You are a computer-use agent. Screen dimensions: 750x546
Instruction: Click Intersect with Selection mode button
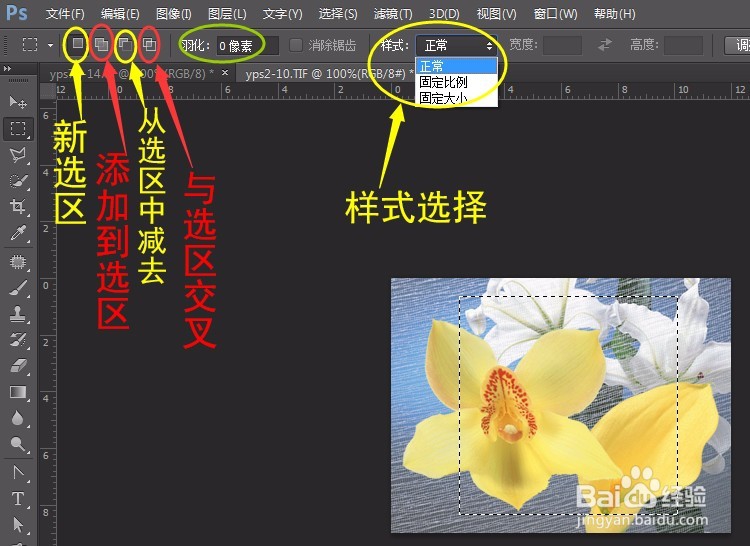click(149, 45)
